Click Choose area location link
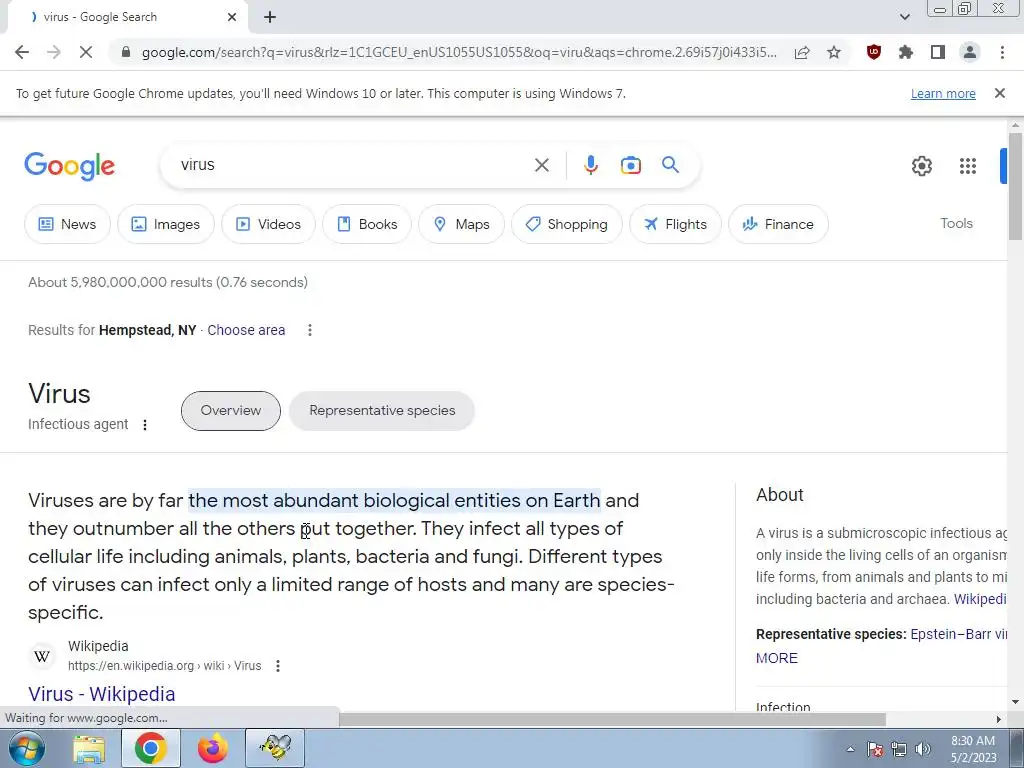Image resolution: width=1024 pixels, height=768 pixels. coord(246,330)
